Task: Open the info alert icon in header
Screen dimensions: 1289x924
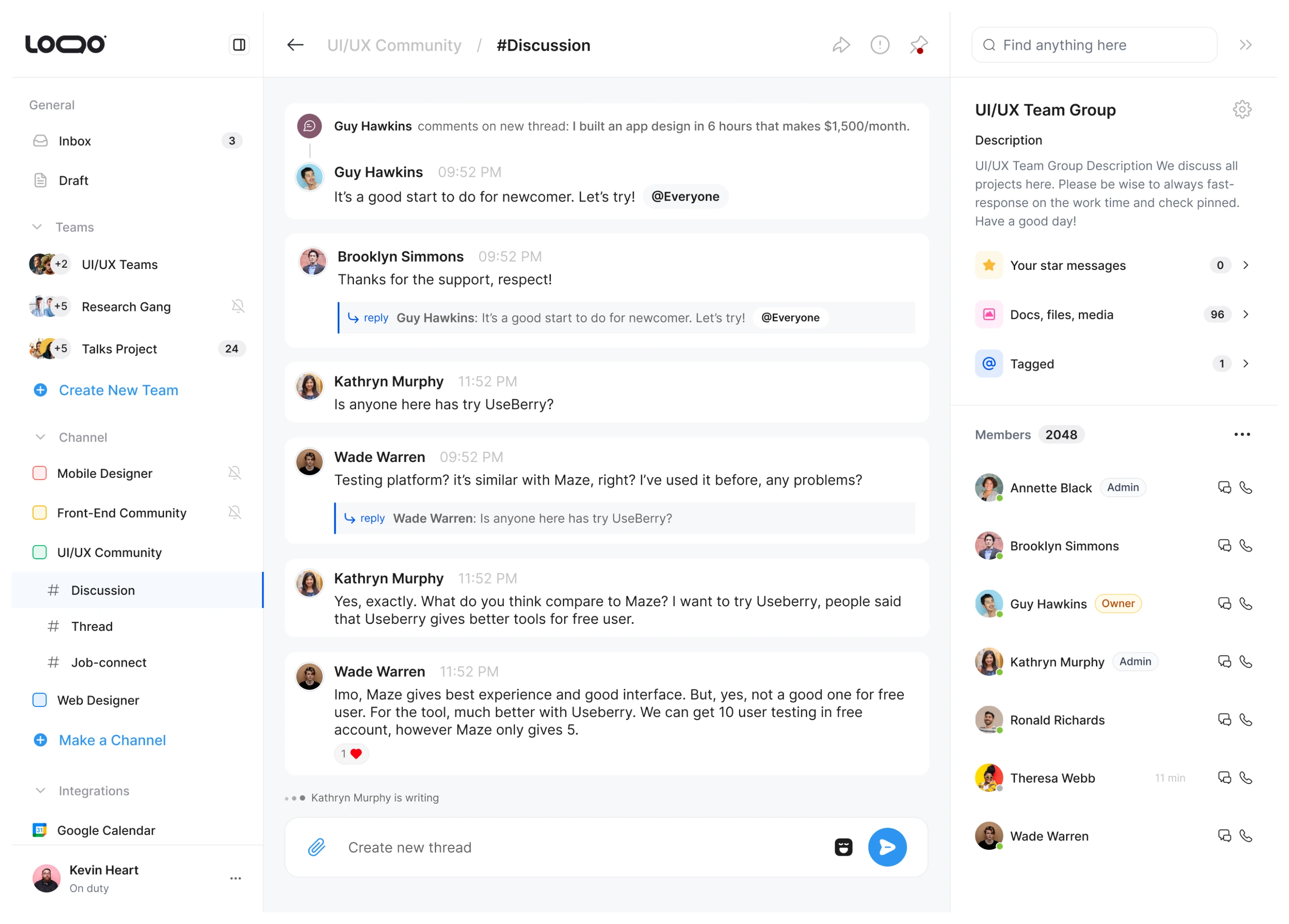Action: click(880, 45)
